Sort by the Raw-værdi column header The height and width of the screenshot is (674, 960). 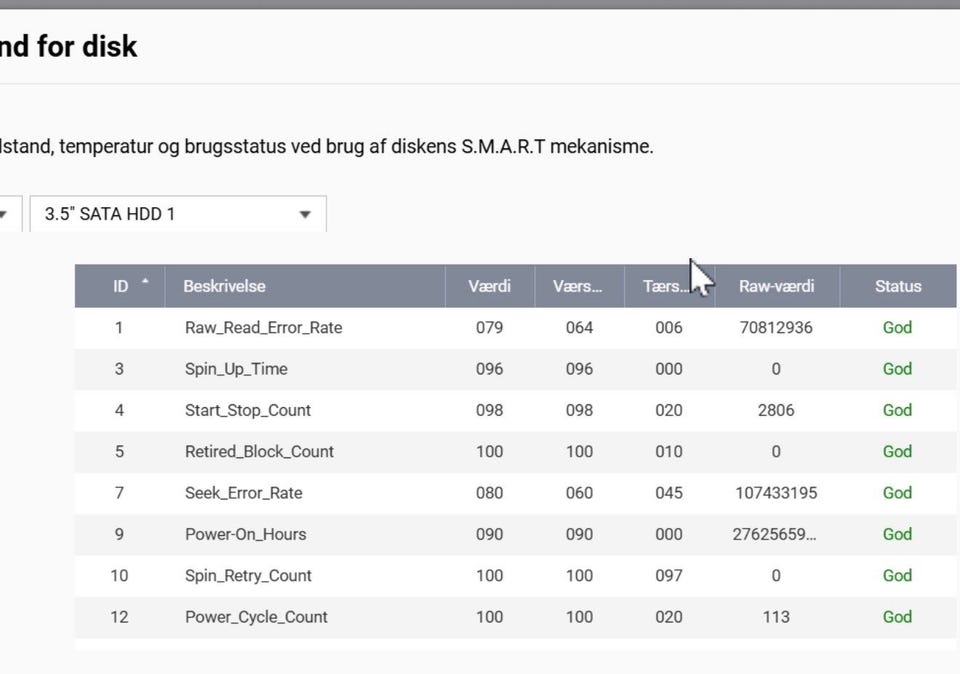[x=776, y=286]
